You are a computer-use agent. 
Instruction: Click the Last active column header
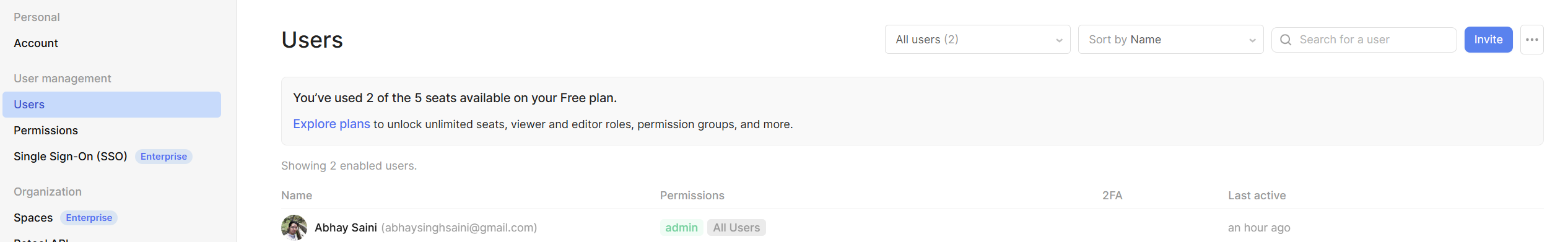pyautogui.click(x=1257, y=196)
